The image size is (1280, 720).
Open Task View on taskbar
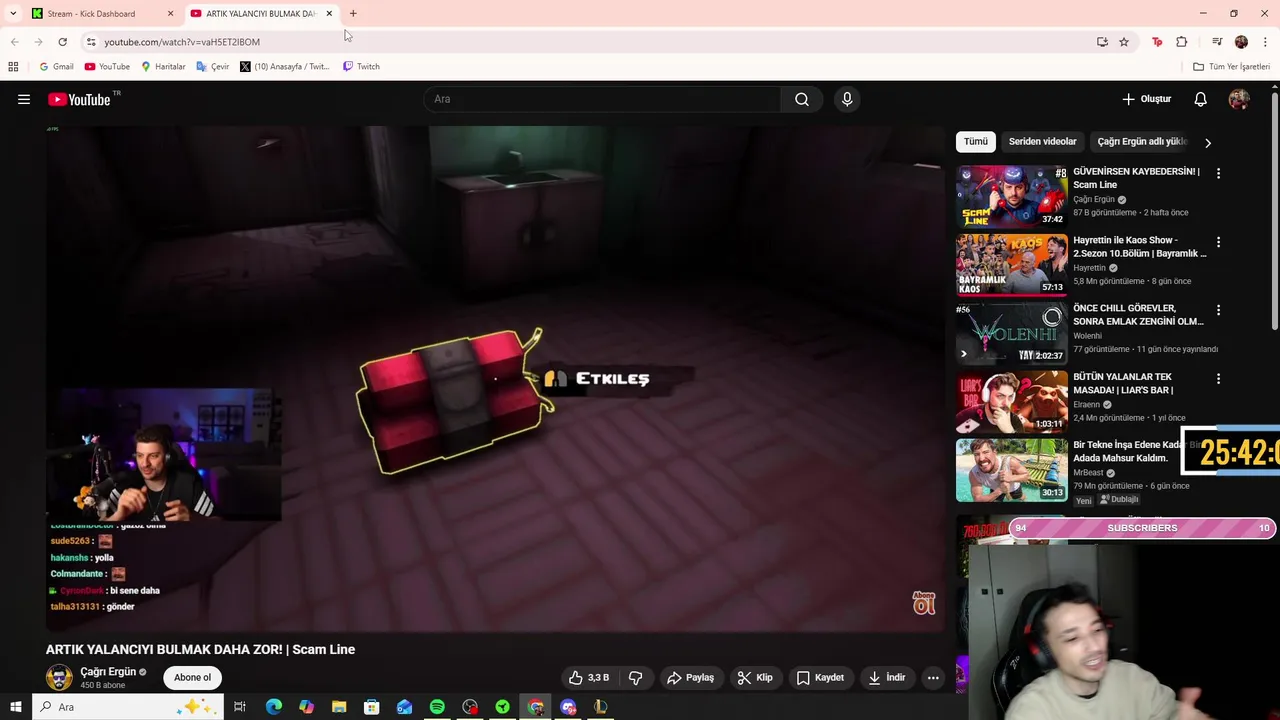click(240, 707)
